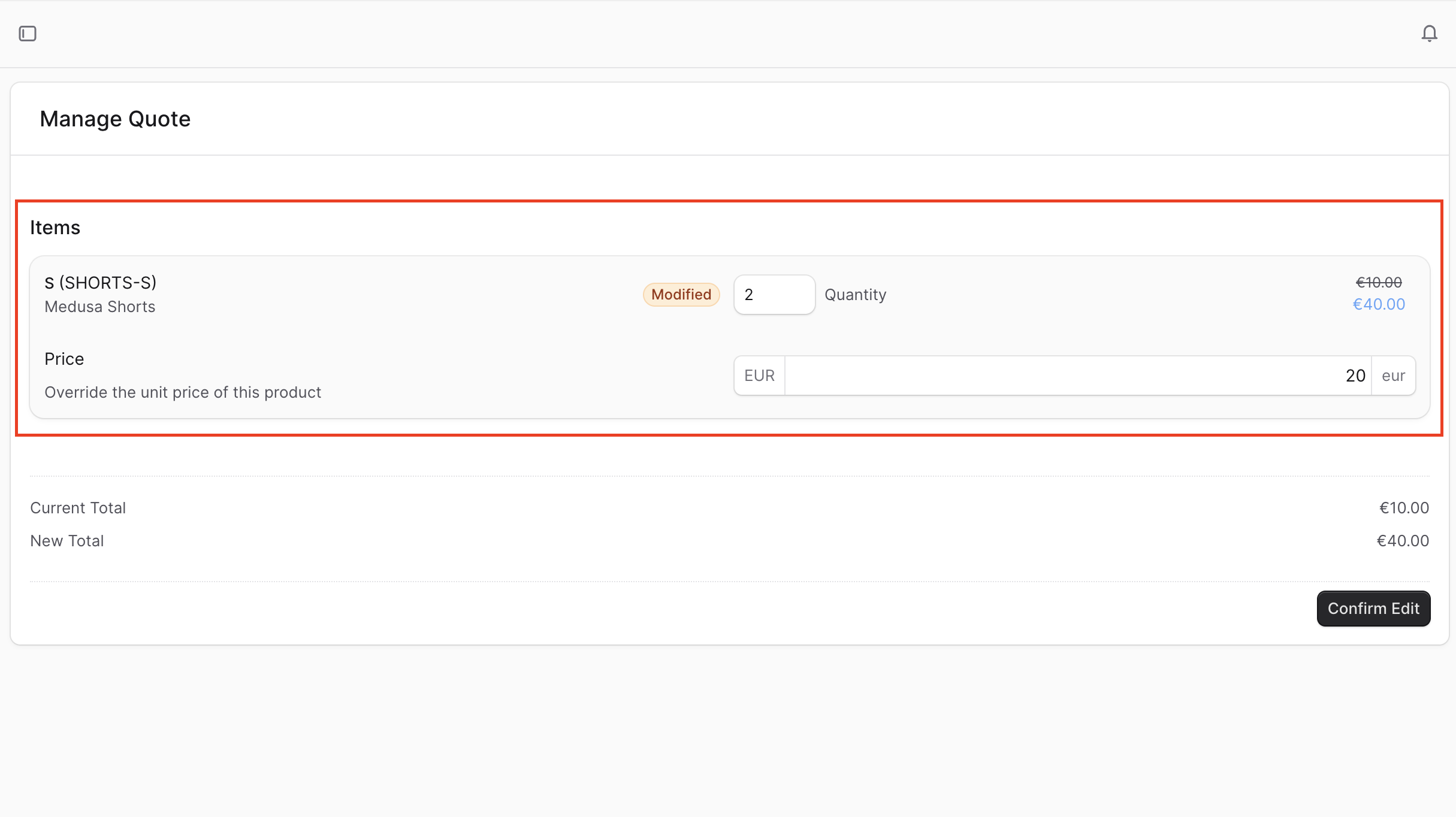Select the Items section heading
The image size is (1456, 817).
(55, 227)
